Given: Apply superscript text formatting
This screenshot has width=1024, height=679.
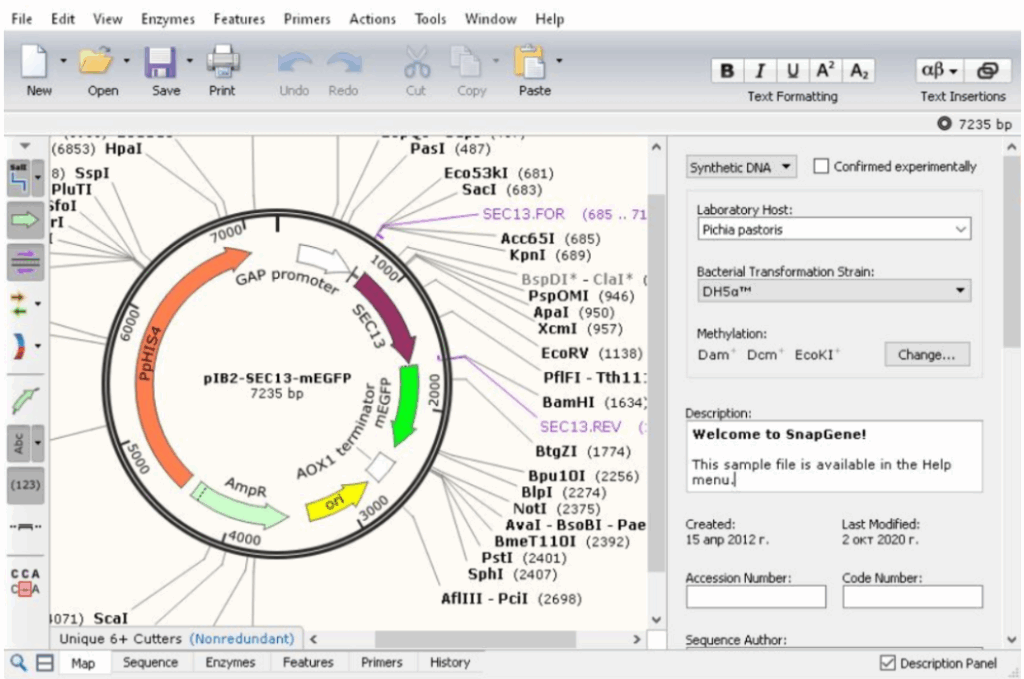Looking at the screenshot, I should click(825, 71).
